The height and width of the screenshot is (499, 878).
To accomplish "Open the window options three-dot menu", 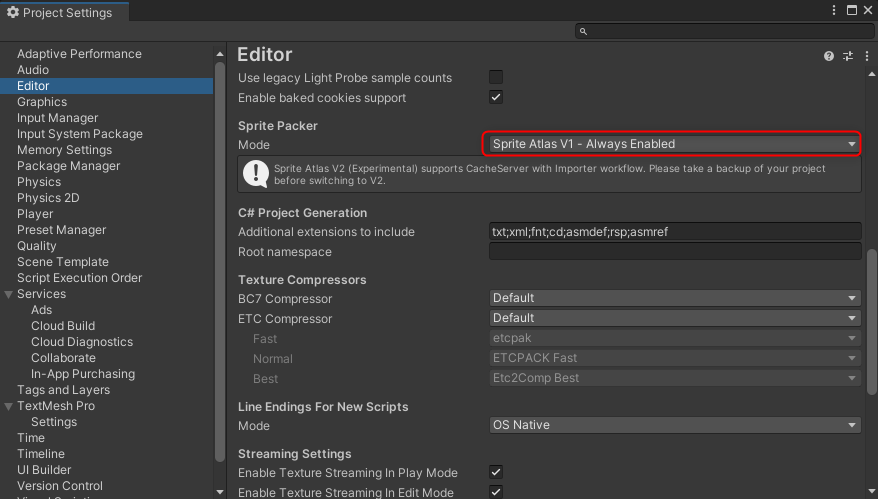I will tap(834, 10).
